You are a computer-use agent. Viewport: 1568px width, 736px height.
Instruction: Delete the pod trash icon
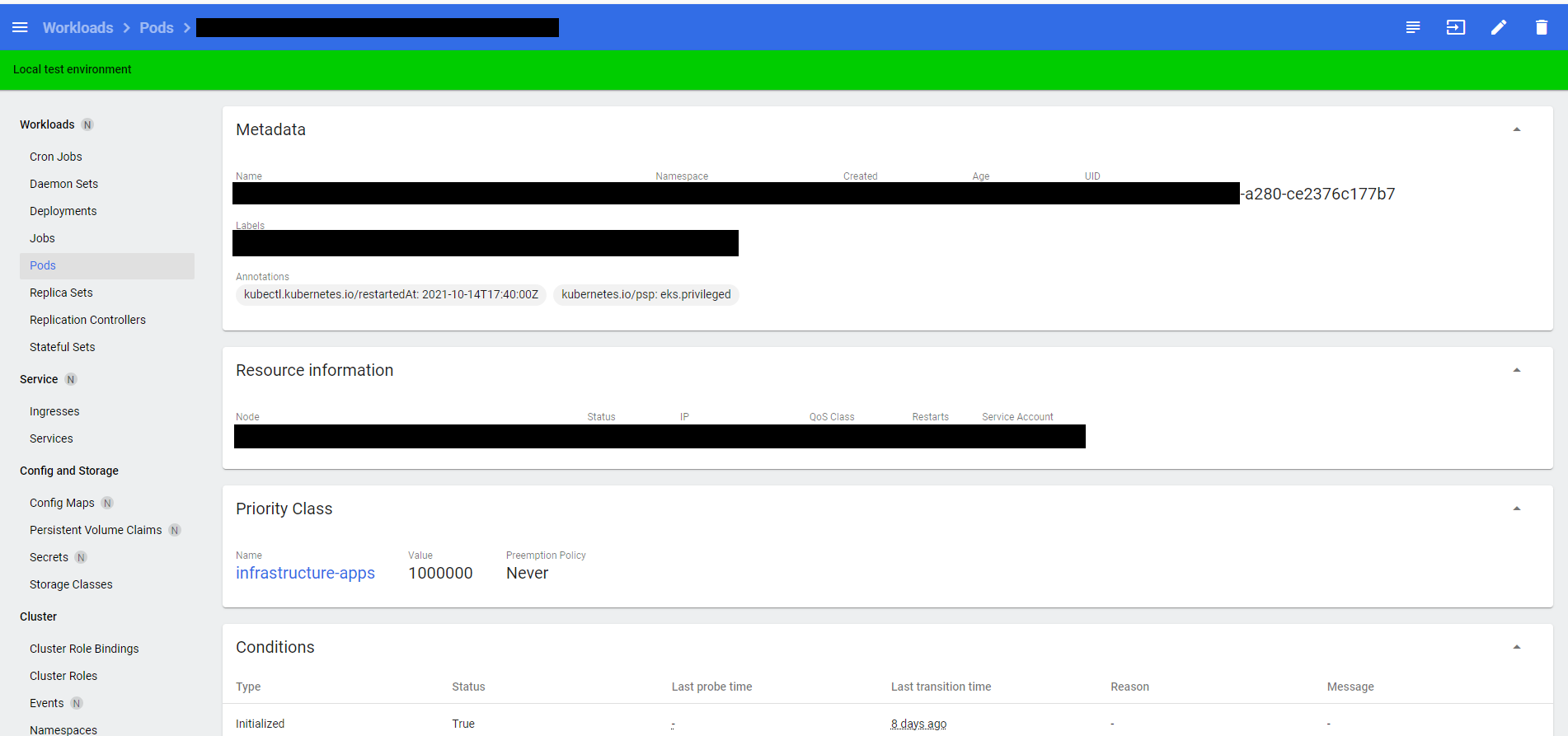(1542, 27)
